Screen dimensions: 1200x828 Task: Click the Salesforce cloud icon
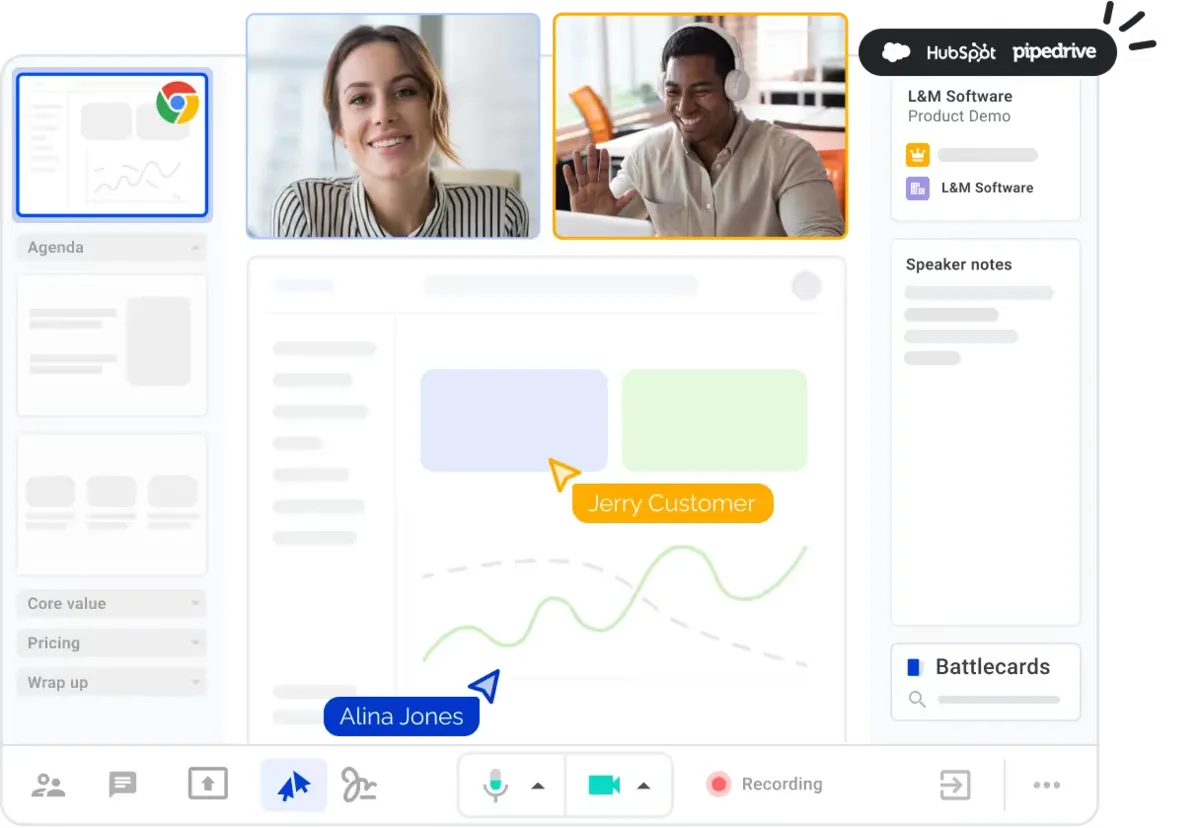[x=896, y=52]
